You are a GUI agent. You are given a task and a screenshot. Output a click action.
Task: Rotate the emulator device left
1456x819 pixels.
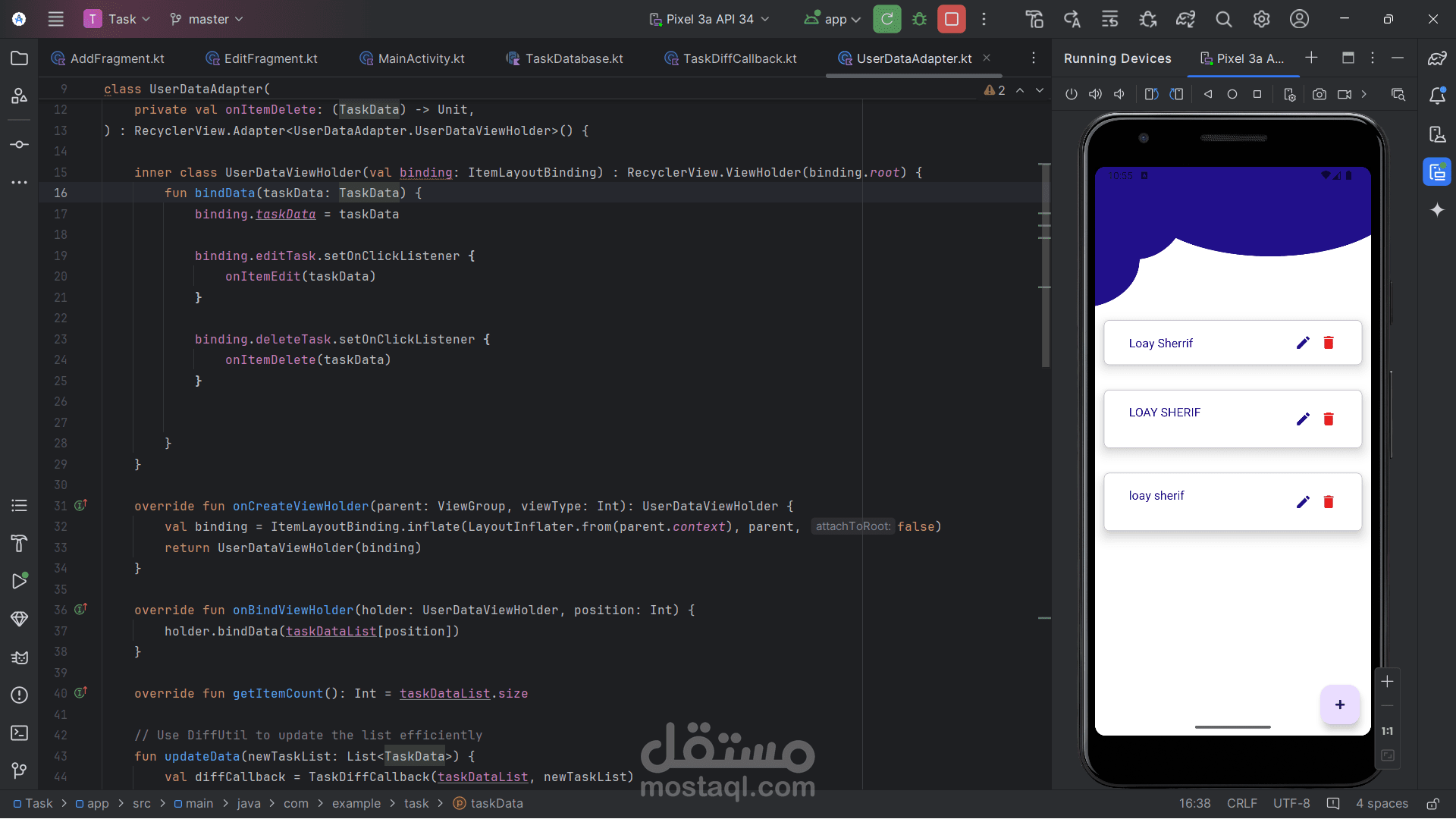pyautogui.click(x=1151, y=94)
